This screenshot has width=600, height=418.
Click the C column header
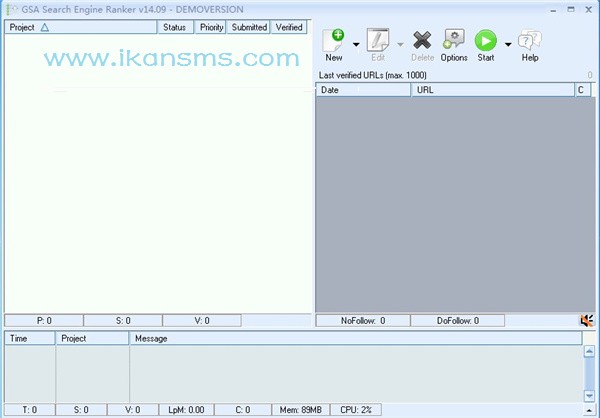click(x=583, y=90)
